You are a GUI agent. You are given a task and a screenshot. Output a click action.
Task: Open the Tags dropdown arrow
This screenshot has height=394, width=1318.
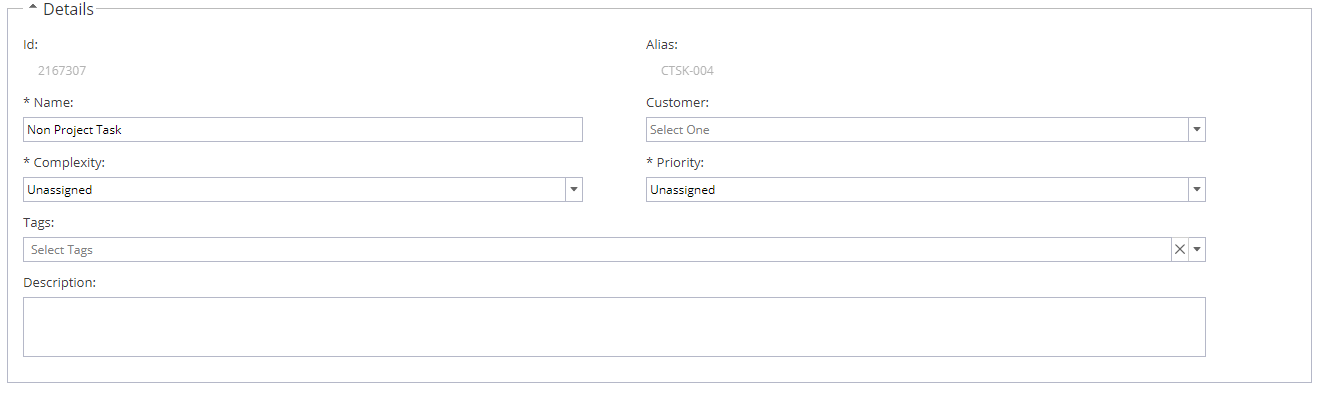click(x=1197, y=250)
